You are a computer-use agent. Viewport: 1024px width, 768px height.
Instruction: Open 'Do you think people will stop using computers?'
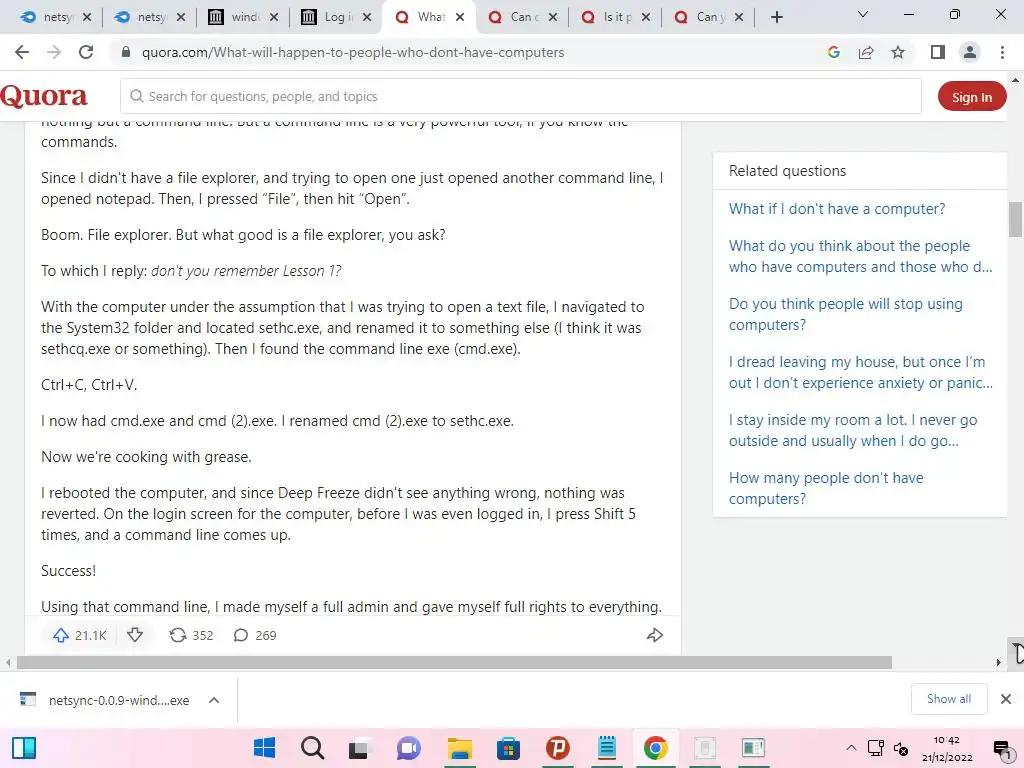click(x=846, y=314)
